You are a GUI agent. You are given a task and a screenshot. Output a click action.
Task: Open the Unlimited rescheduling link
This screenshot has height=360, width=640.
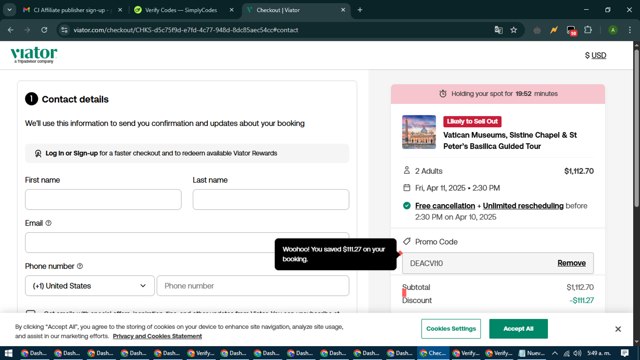tap(523, 206)
